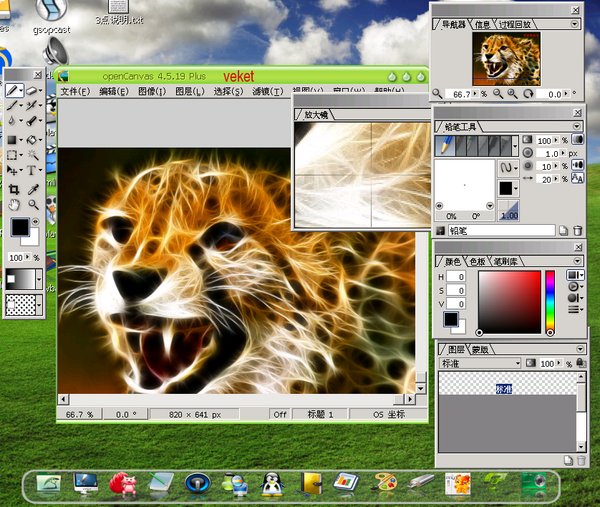Click the rainbow hue slider strip
The height and width of the screenshot is (507, 600).
tap(549, 301)
